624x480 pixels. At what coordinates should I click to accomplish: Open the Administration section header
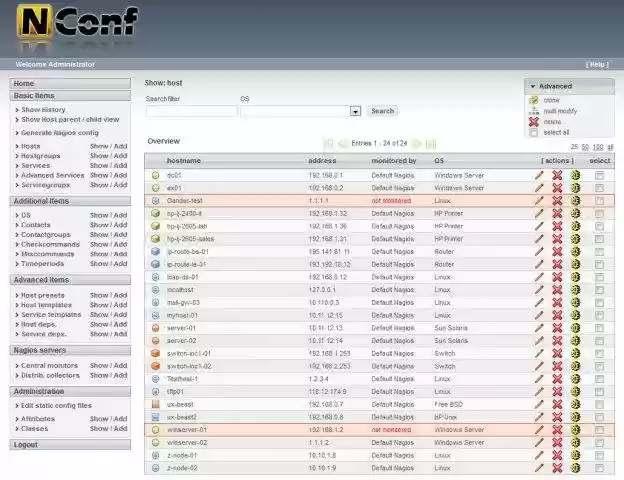point(70,392)
